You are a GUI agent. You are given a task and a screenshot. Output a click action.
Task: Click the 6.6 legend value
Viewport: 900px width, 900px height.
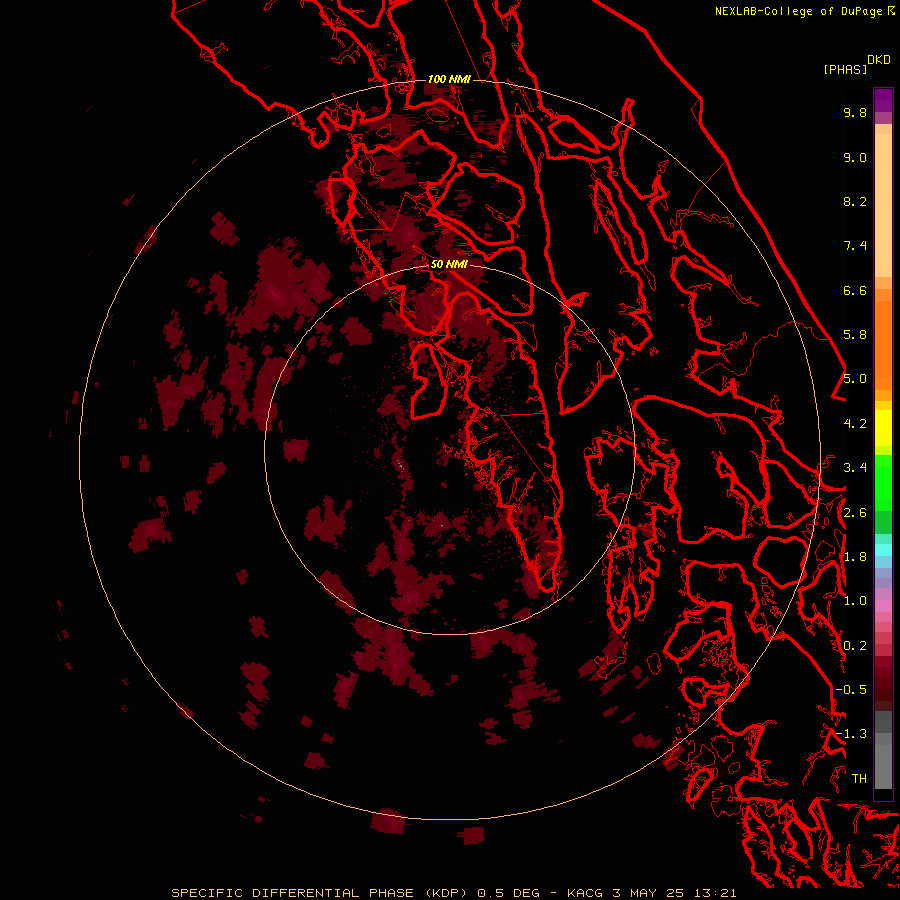tap(855, 290)
